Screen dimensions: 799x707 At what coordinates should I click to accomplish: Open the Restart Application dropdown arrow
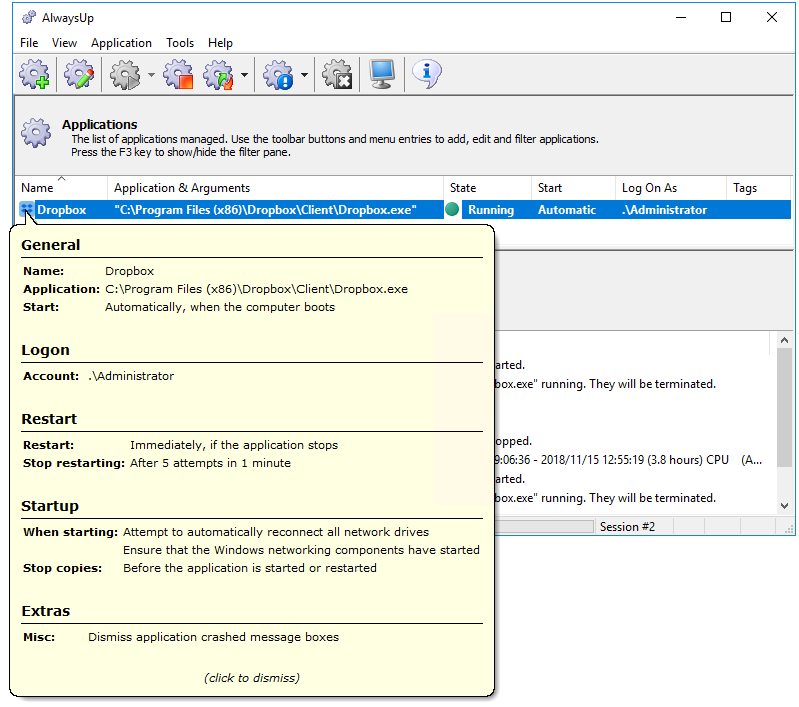coord(245,75)
